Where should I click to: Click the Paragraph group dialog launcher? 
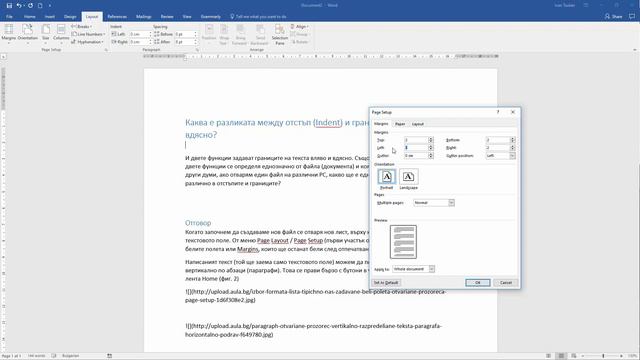[x=197, y=50]
